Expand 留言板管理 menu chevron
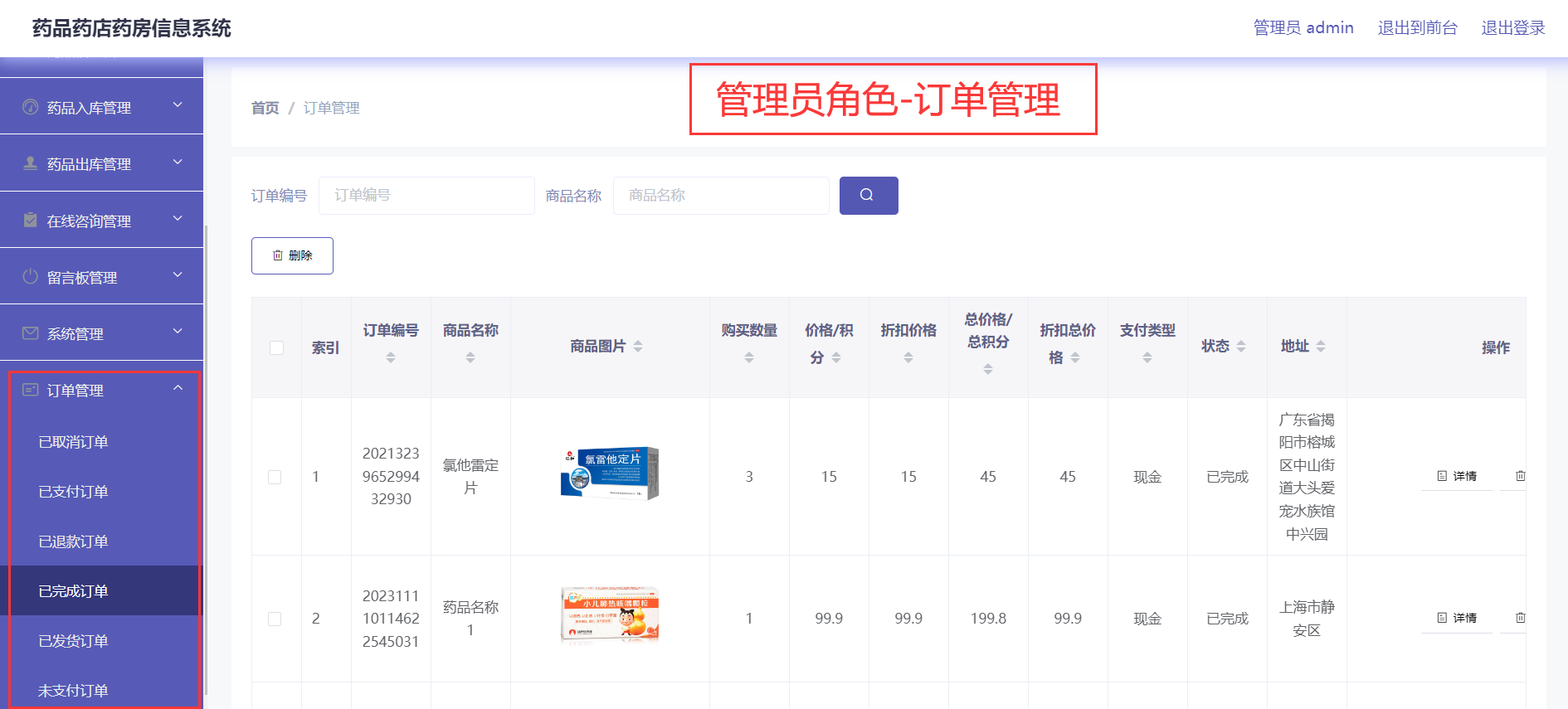This screenshot has height=709, width=1568. pyautogui.click(x=178, y=274)
